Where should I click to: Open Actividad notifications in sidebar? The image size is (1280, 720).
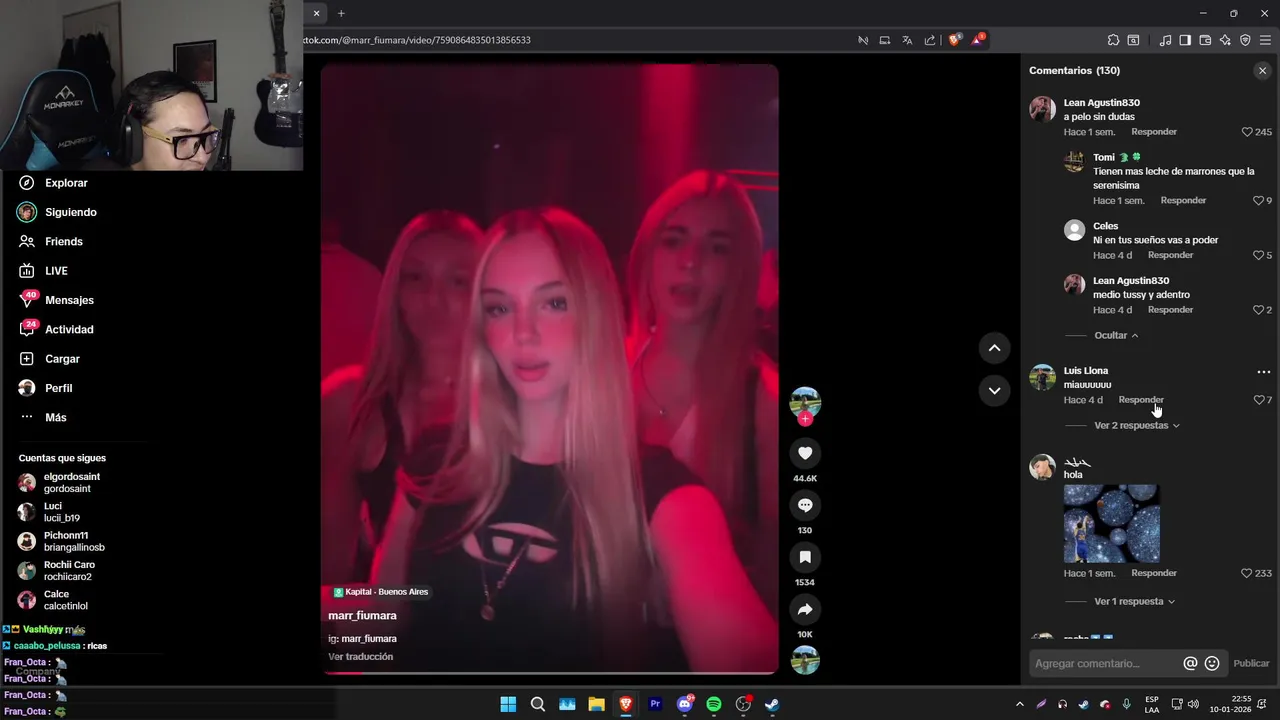[69, 329]
